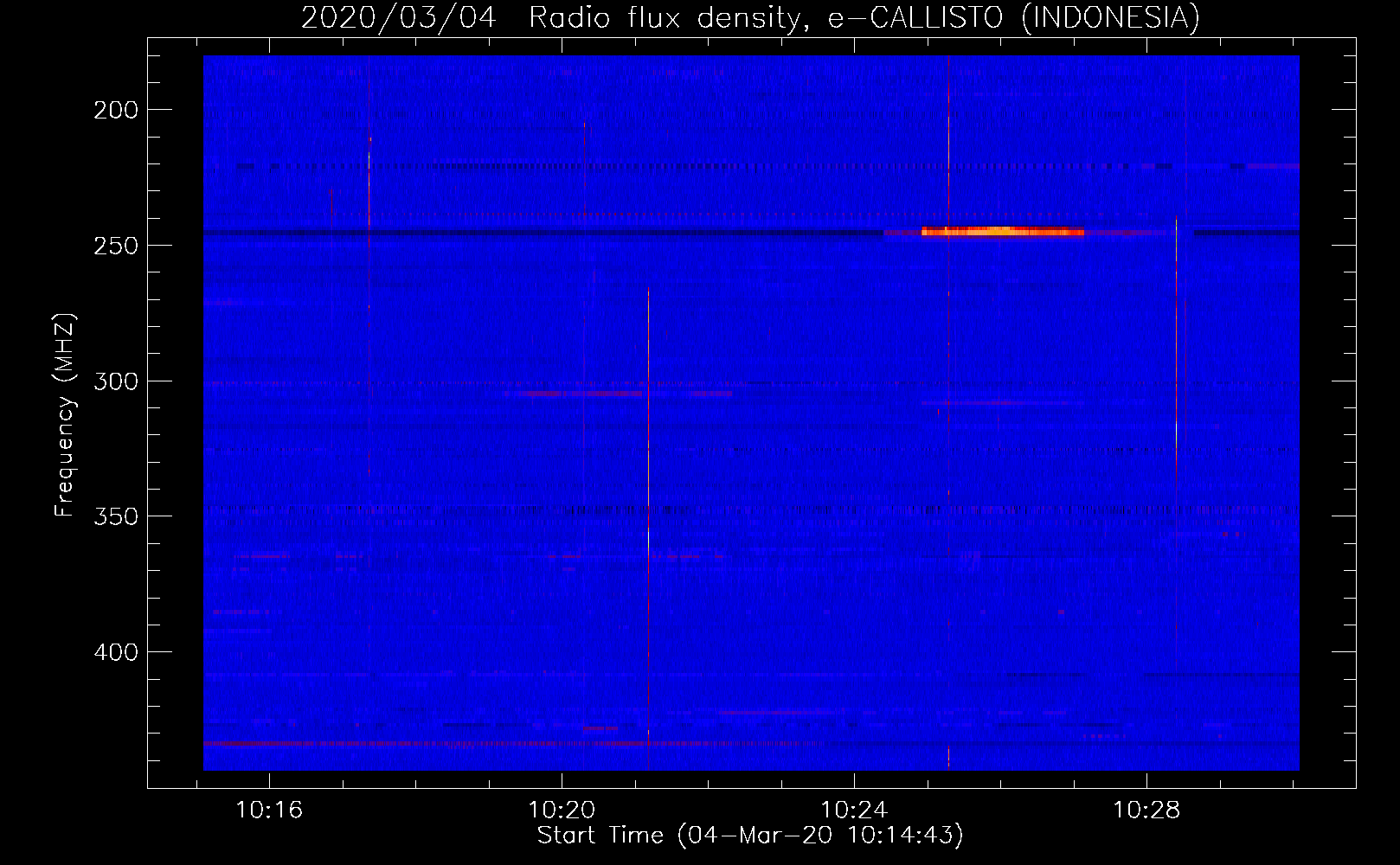Screen dimensions: 1400x865
Task: Click the 10:24 time tick label
Action: point(854,811)
